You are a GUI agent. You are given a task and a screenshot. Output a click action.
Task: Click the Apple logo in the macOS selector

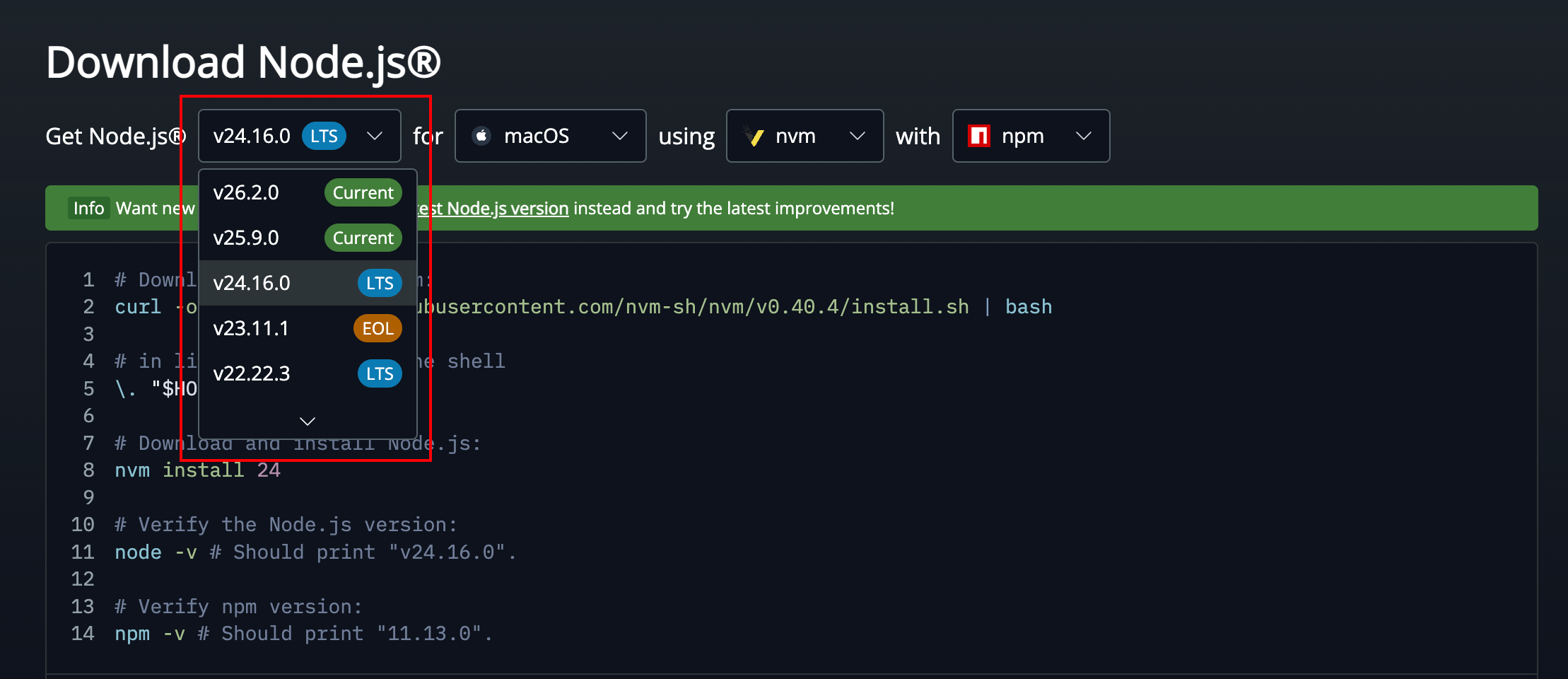click(481, 136)
